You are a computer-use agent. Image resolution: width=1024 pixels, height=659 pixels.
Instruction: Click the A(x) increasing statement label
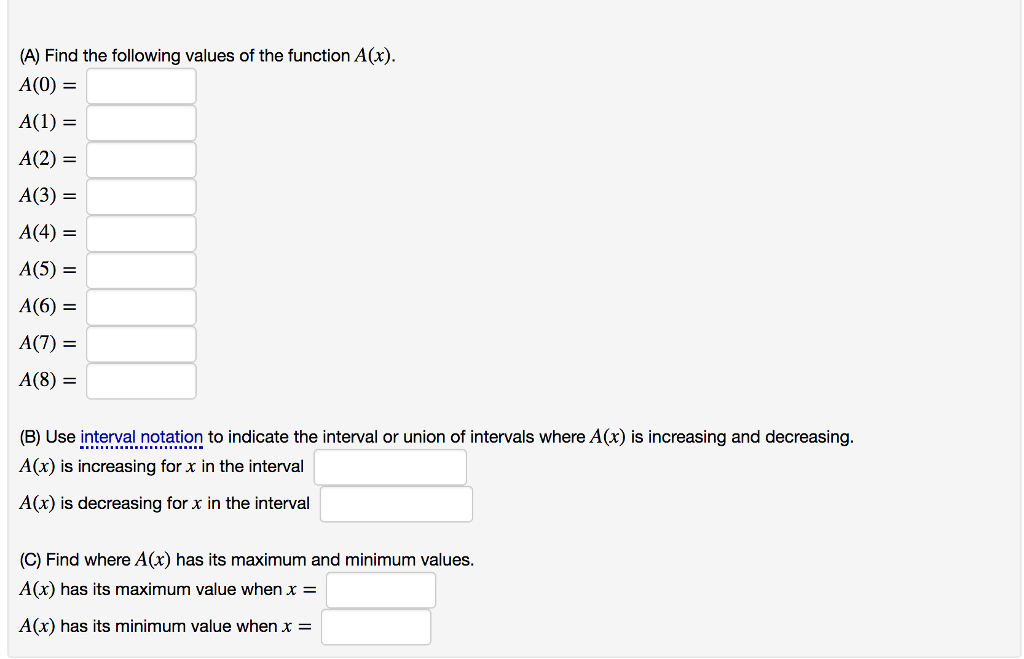click(160, 466)
